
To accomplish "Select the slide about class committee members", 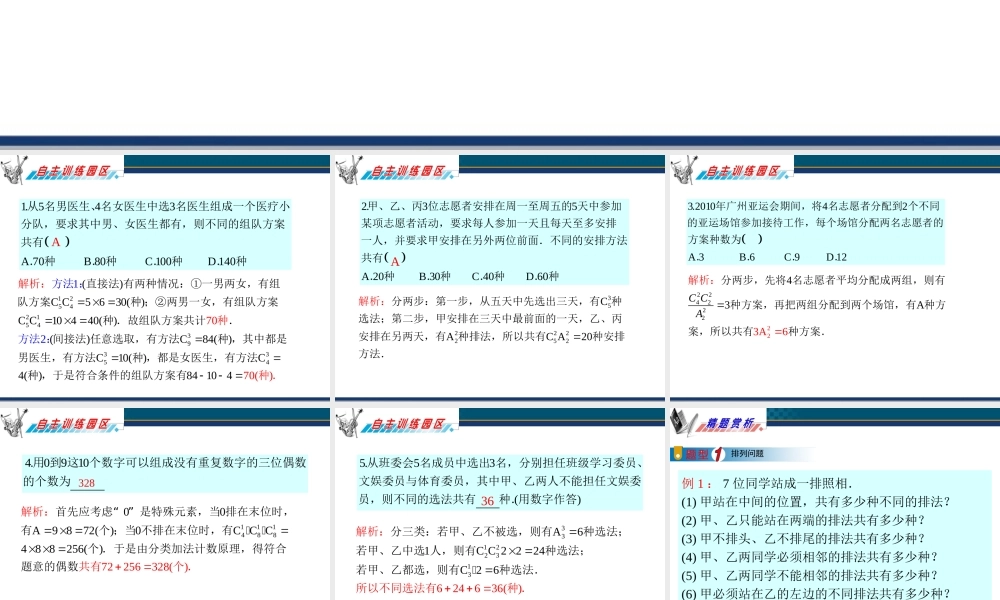I will tap(499, 504).
